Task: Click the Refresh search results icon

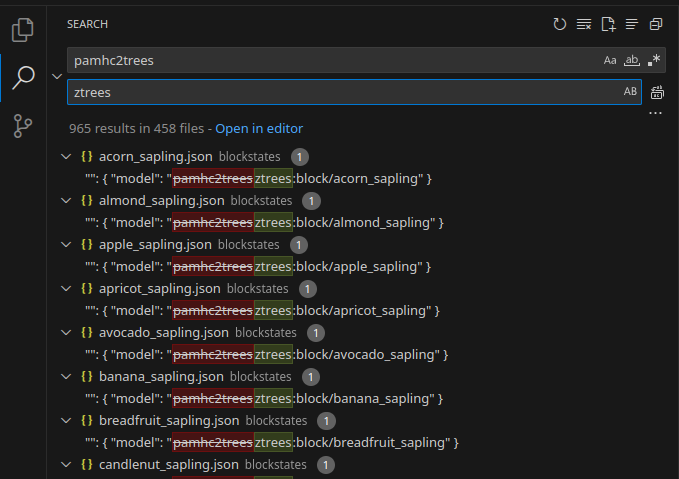Action: pyautogui.click(x=560, y=24)
